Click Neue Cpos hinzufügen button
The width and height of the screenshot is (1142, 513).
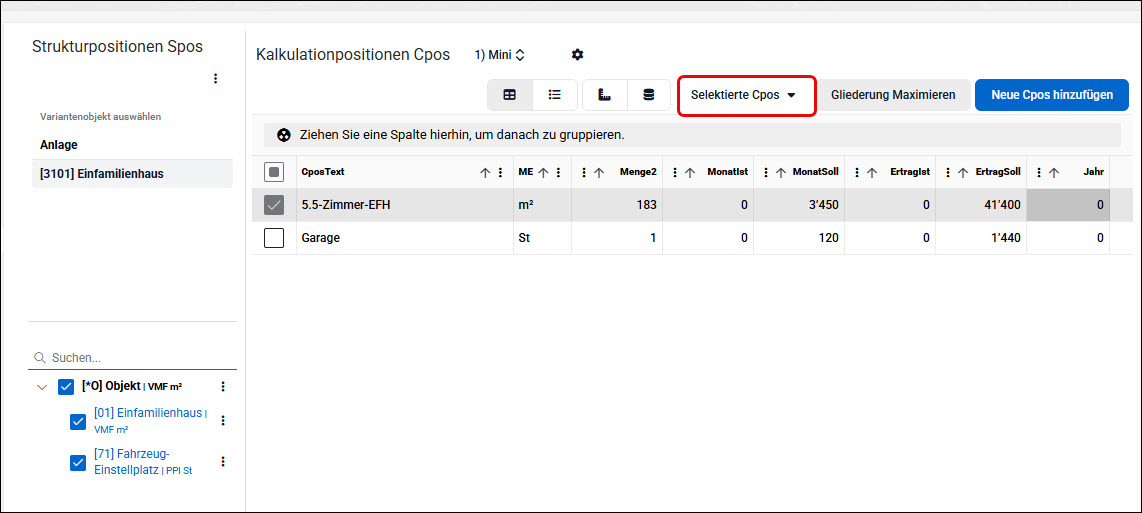[1052, 95]
